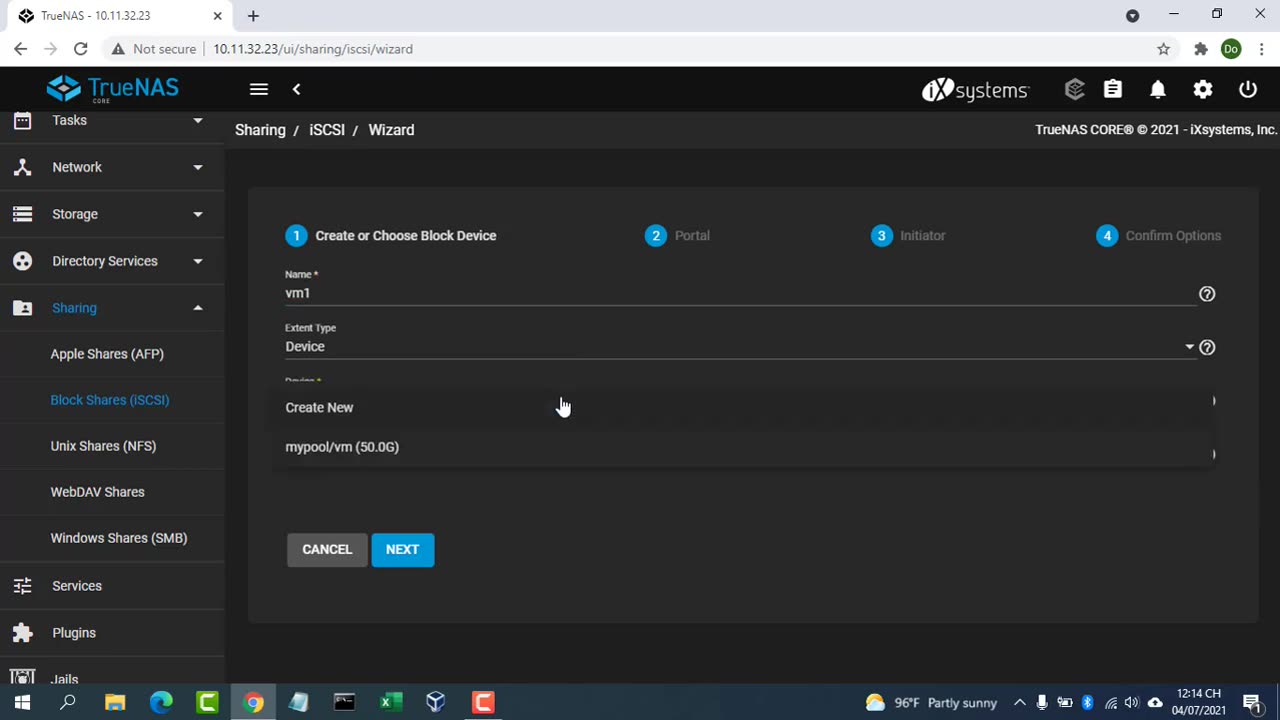This screenshot has height=720, width=1280.
Task: Bookmark this page with the star icon
Action: 1164,49
